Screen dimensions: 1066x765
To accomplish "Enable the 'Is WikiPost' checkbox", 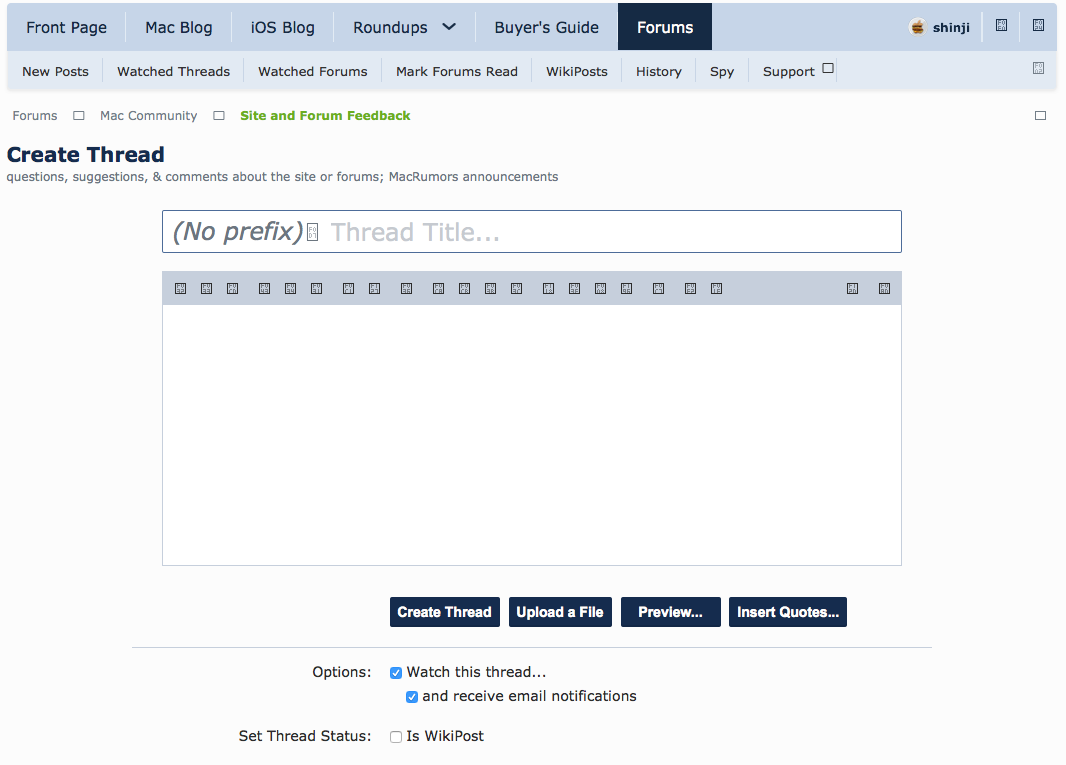I will [x=396, y=736].
